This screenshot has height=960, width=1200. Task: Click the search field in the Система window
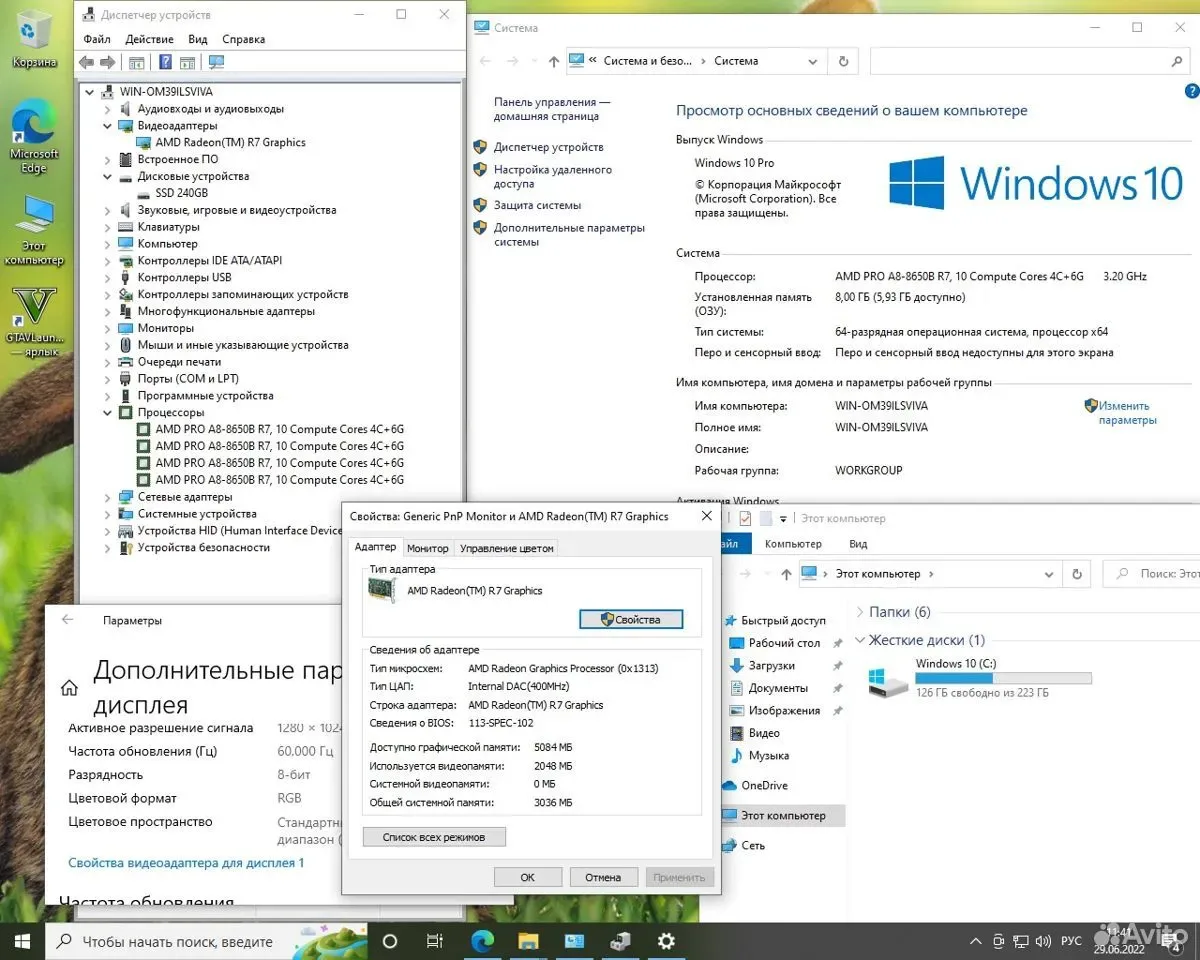click(1029, 61)
